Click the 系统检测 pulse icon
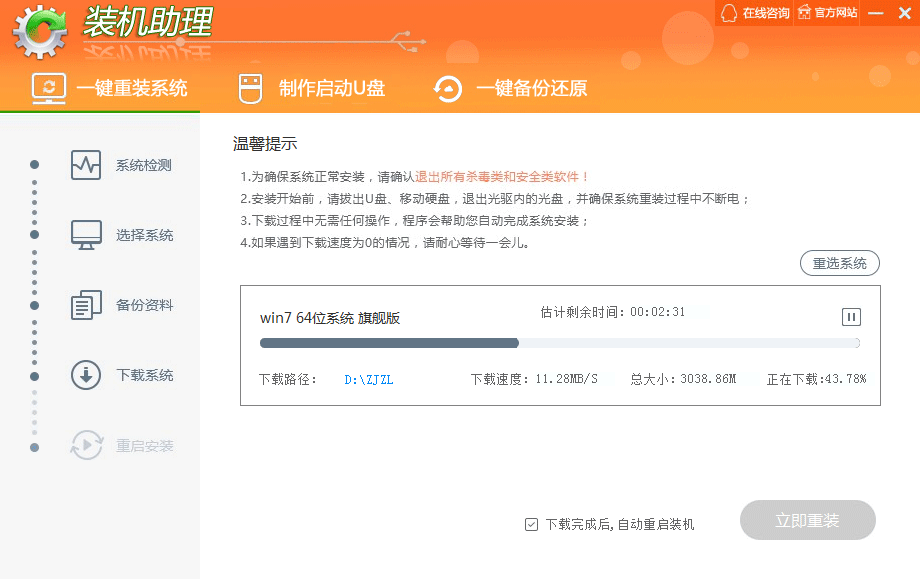 (86, 165)
